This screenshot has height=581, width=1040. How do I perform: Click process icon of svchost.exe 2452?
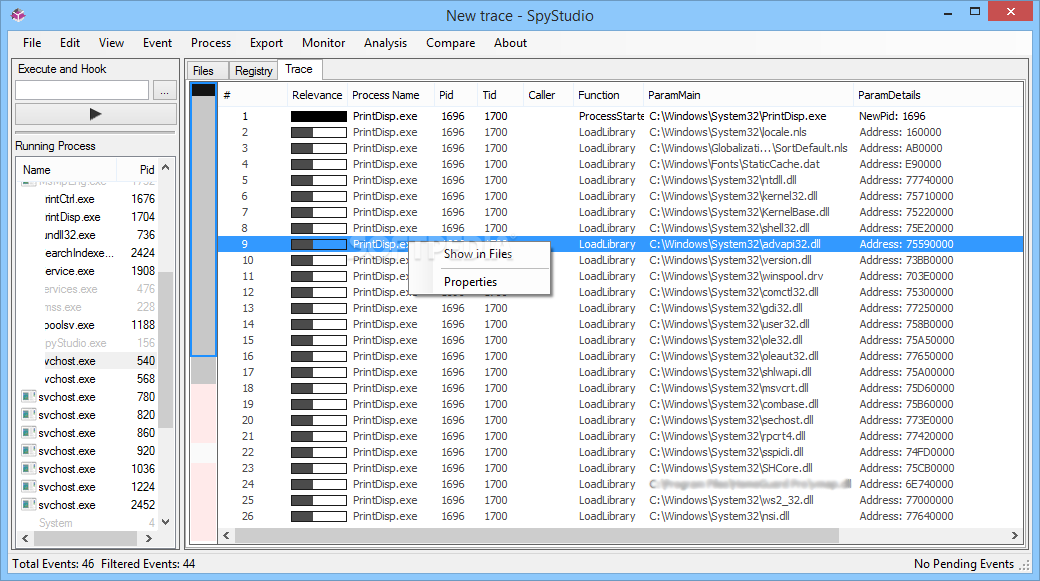pos(29,505)
